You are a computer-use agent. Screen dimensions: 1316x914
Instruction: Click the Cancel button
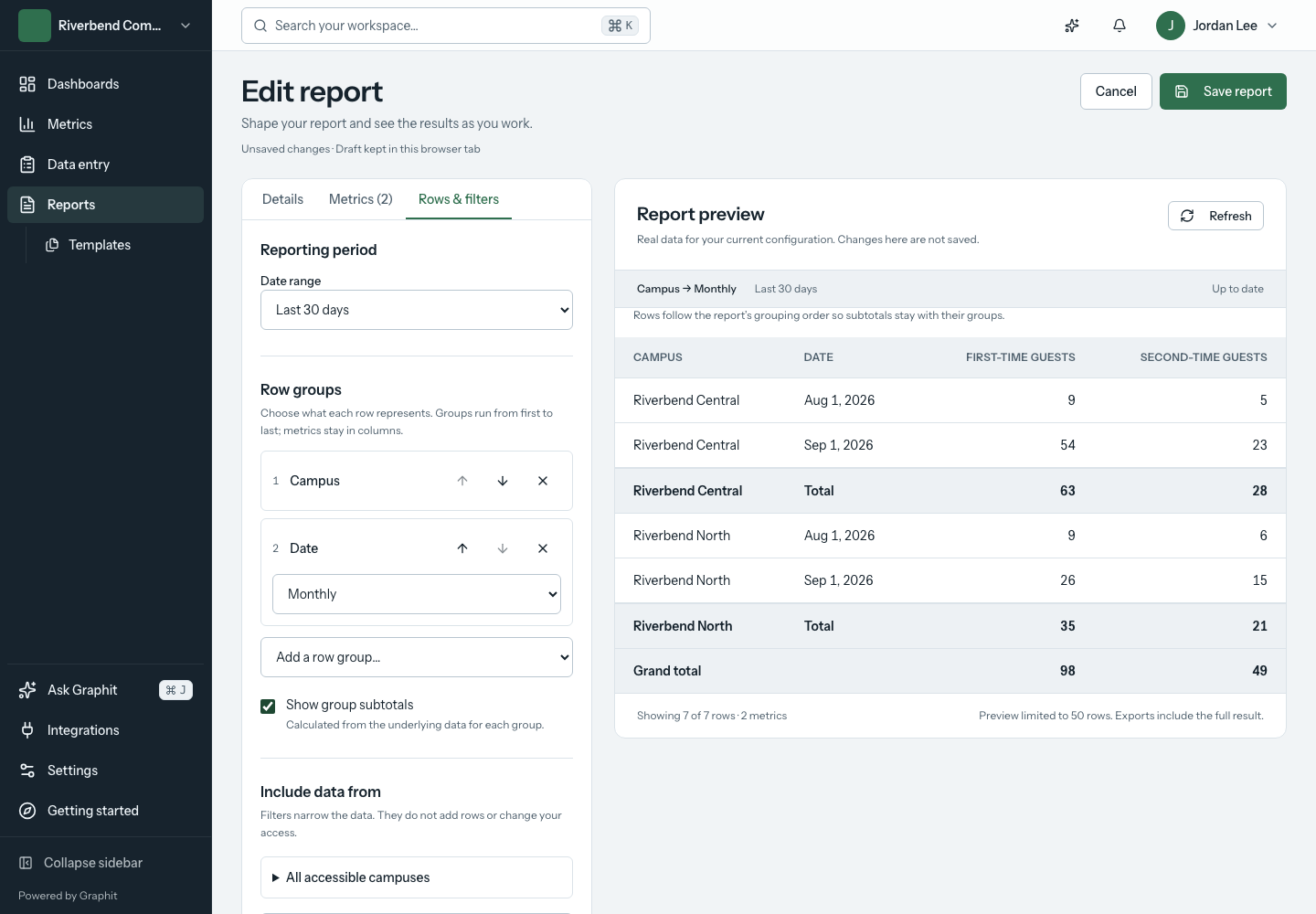[1116, 91]
